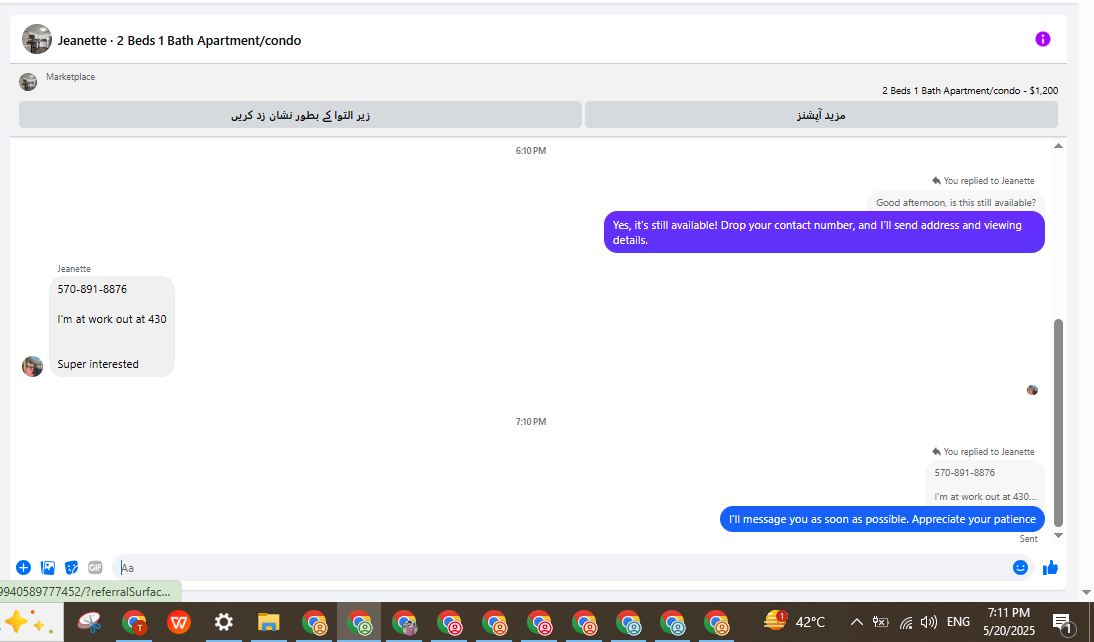
Task: Expand hidden system tray icons chevron
Action: (857, 622)
